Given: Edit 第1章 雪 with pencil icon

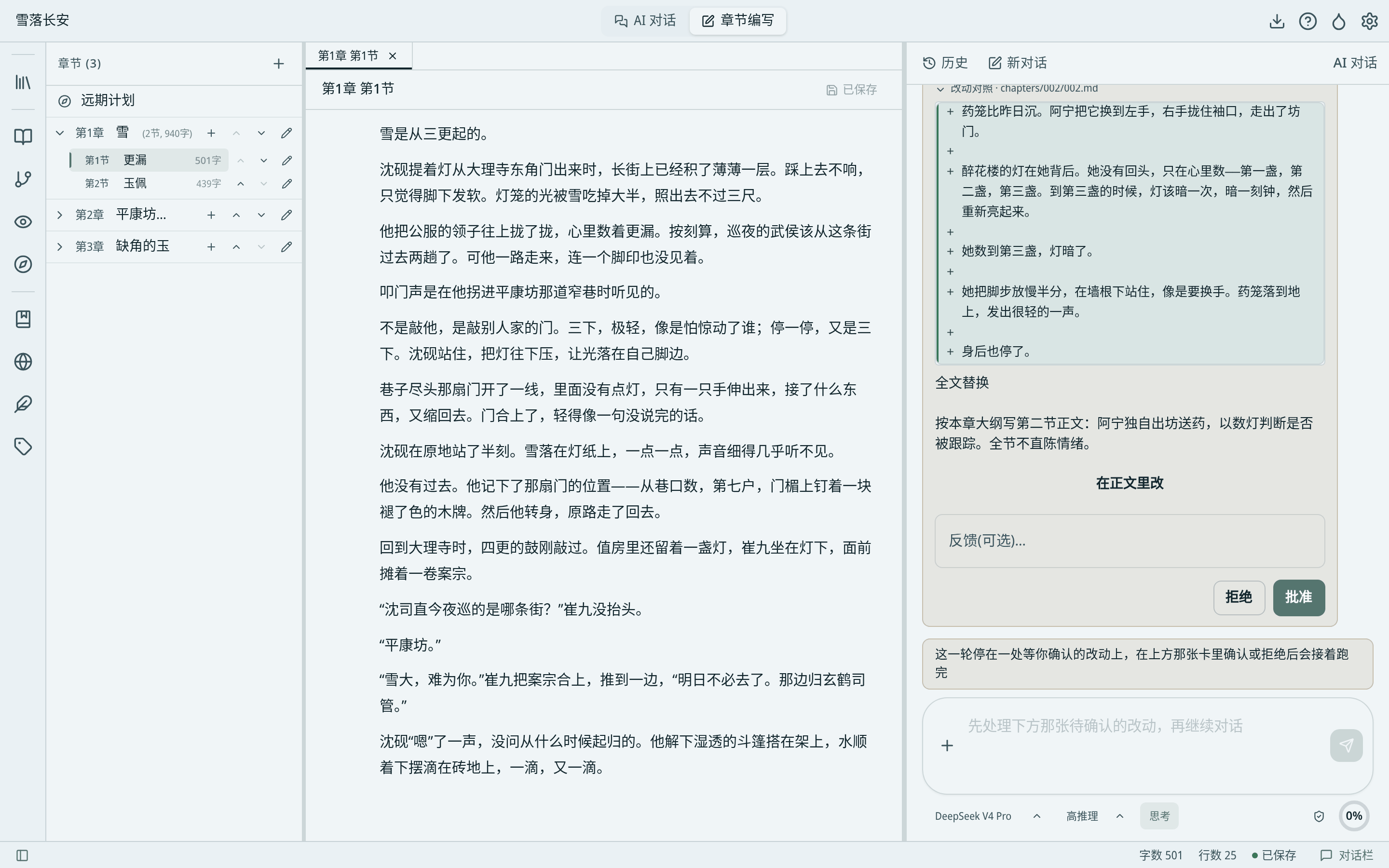Looking at the screenshot, I should (x=286, y=133).
